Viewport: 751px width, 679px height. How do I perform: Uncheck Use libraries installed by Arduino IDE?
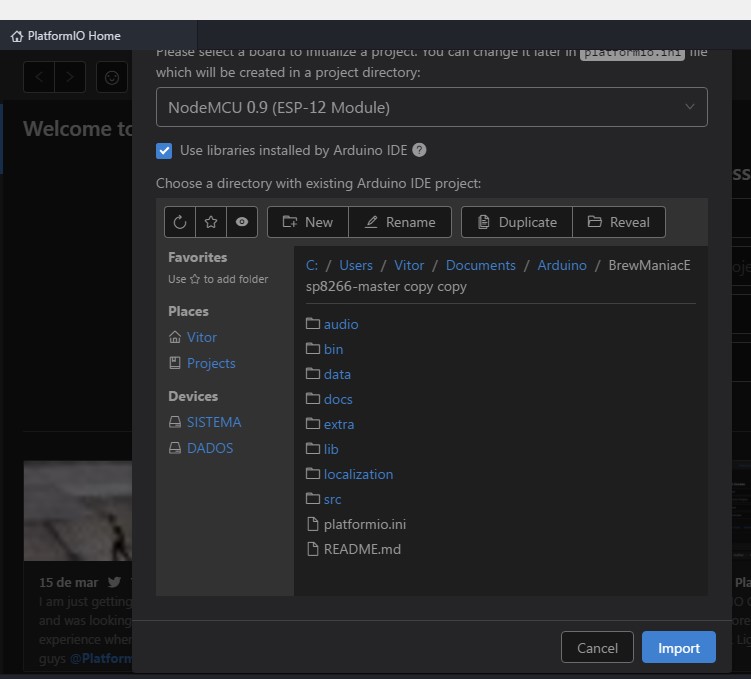tap(164, 151)
